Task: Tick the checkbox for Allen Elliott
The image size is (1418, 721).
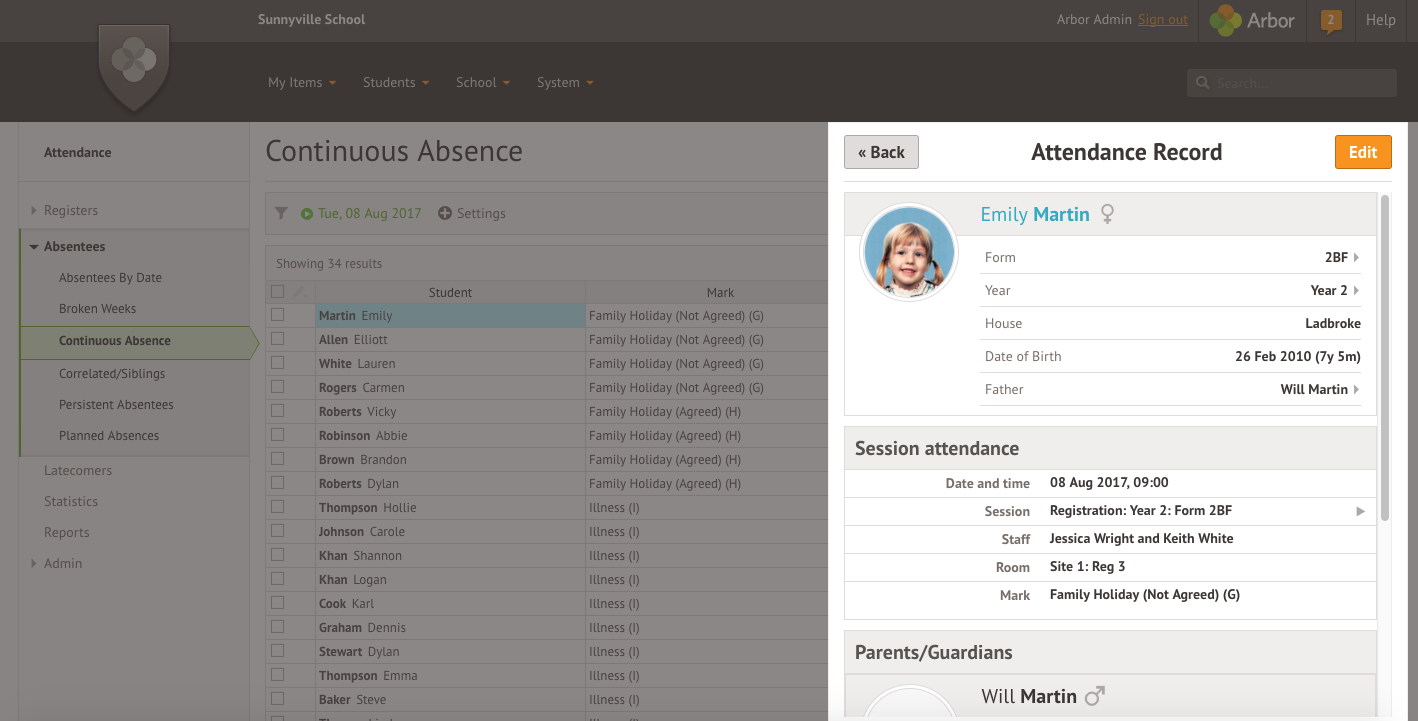Action: point(278,339)
